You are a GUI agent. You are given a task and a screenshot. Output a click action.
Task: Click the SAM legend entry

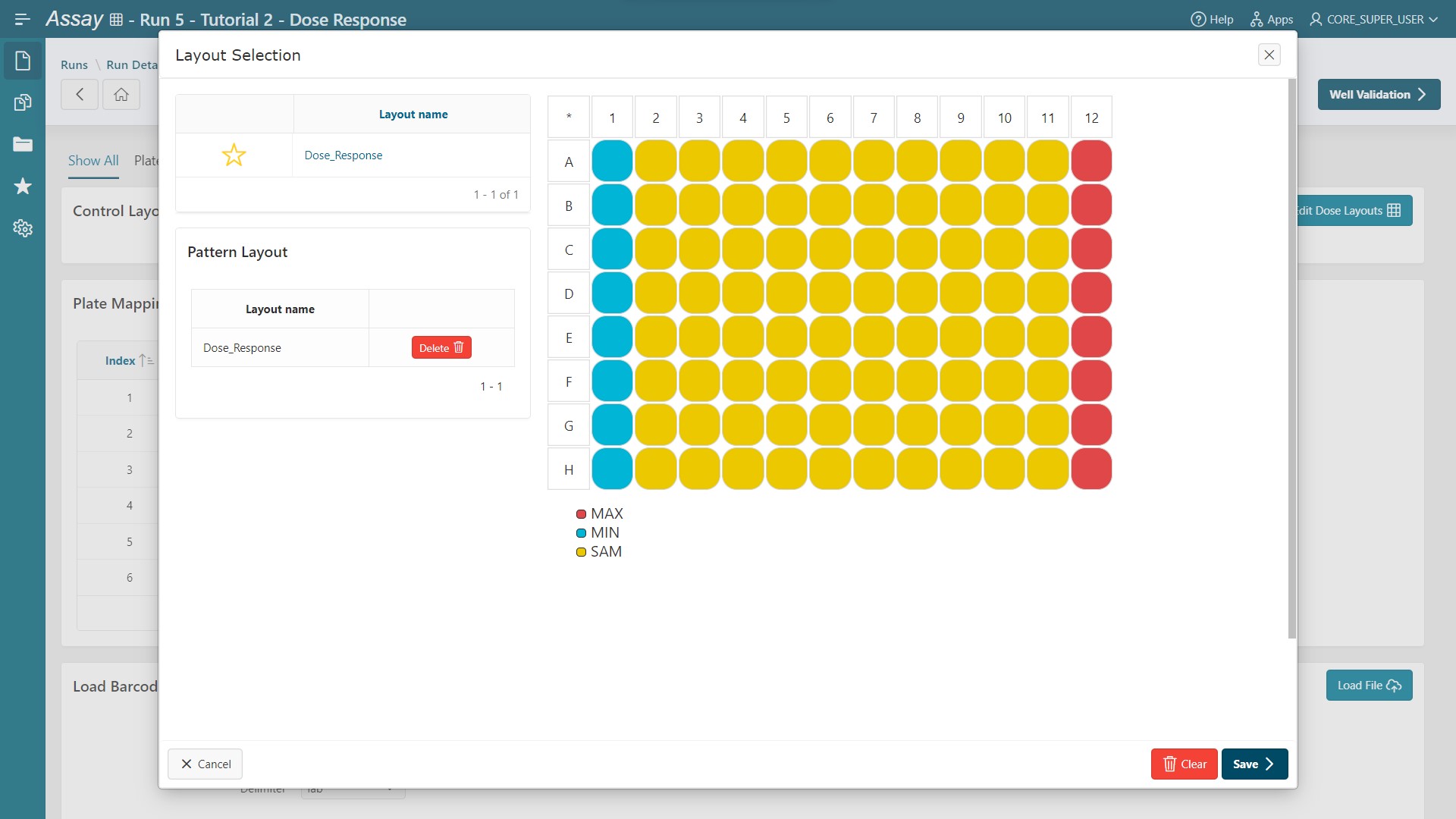pyautogui.click(x=599, y=551)
